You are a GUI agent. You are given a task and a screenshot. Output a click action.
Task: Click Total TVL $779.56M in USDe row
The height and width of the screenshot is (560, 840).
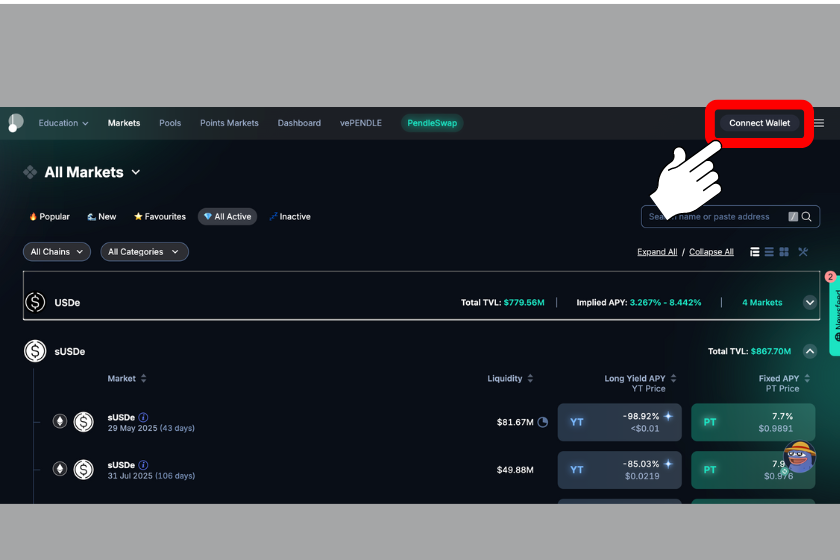point(502,302)
